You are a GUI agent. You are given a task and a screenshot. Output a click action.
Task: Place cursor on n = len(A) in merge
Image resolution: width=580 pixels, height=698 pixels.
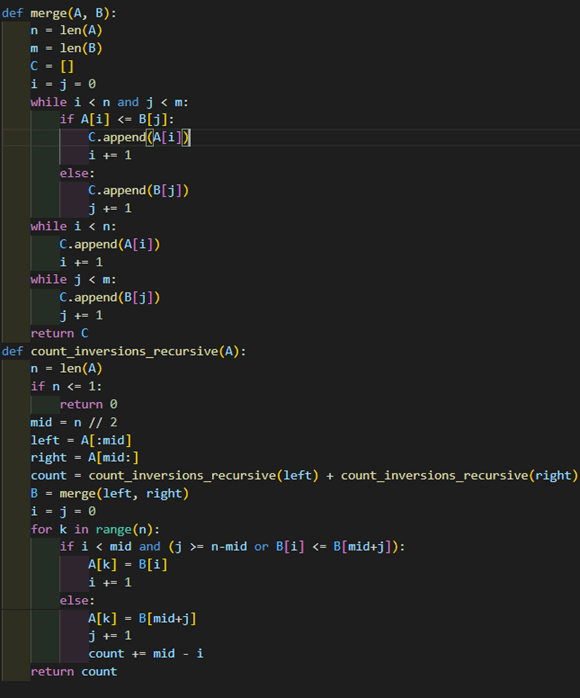(66, 31)
